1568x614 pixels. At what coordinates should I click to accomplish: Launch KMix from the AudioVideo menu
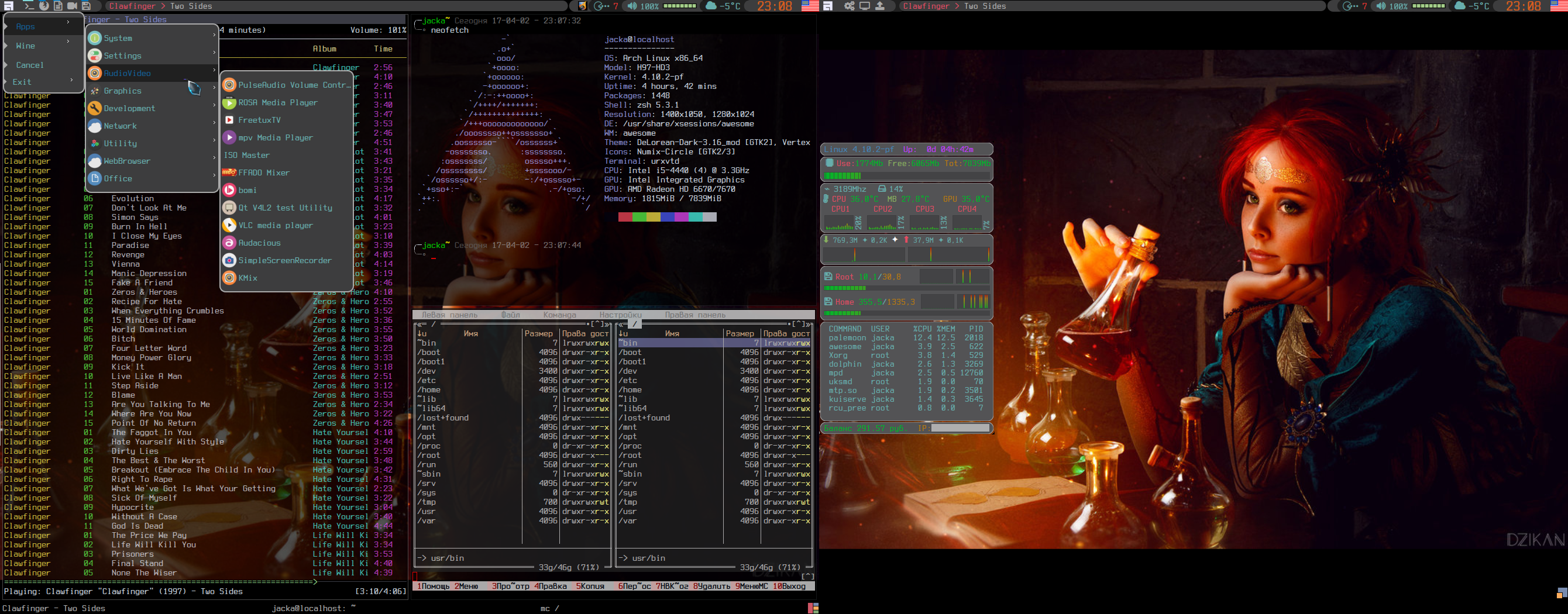coord(287,278)
